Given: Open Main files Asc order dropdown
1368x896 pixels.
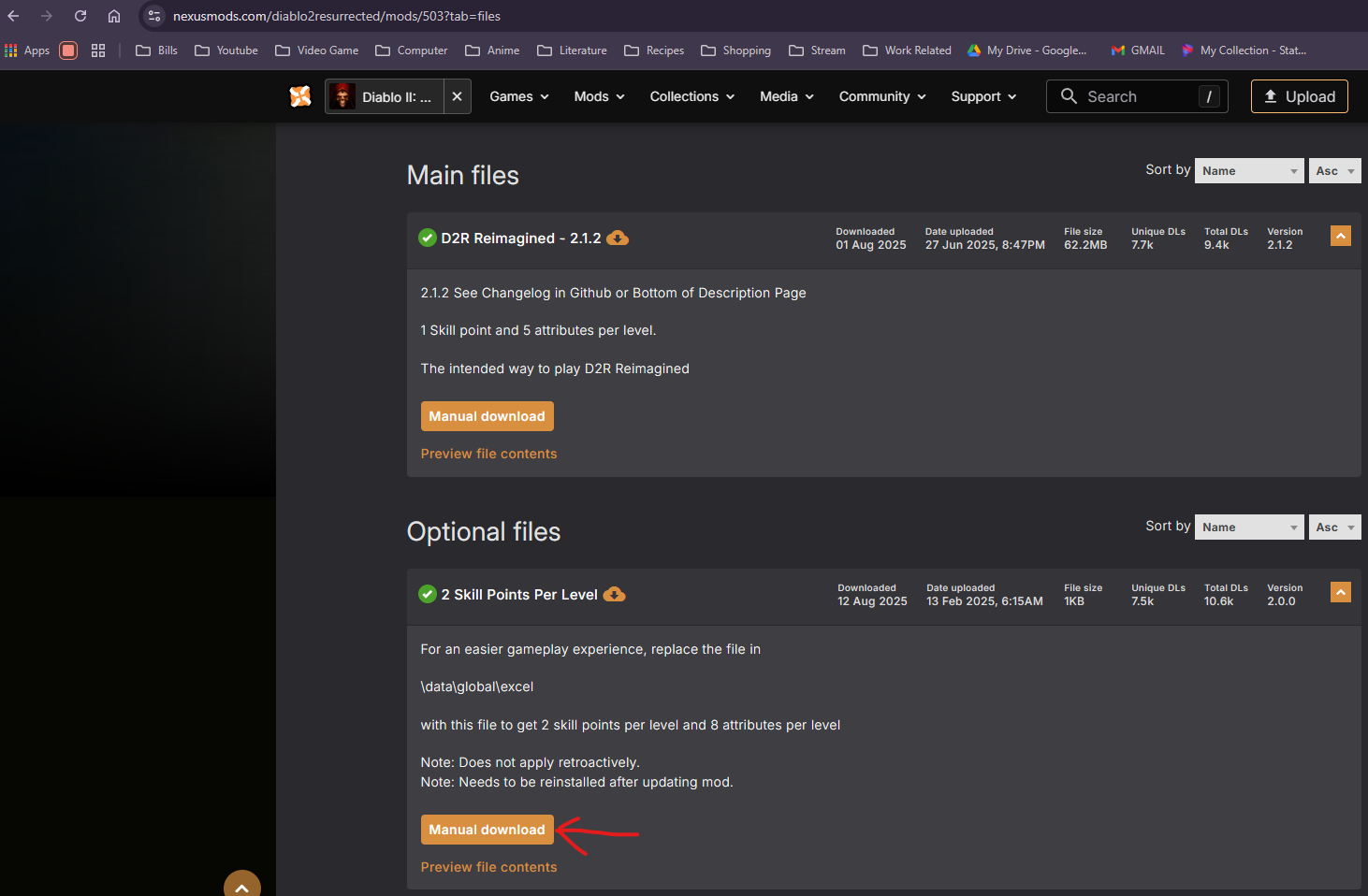Looking at the screenshot, I should pos(1335,170).
